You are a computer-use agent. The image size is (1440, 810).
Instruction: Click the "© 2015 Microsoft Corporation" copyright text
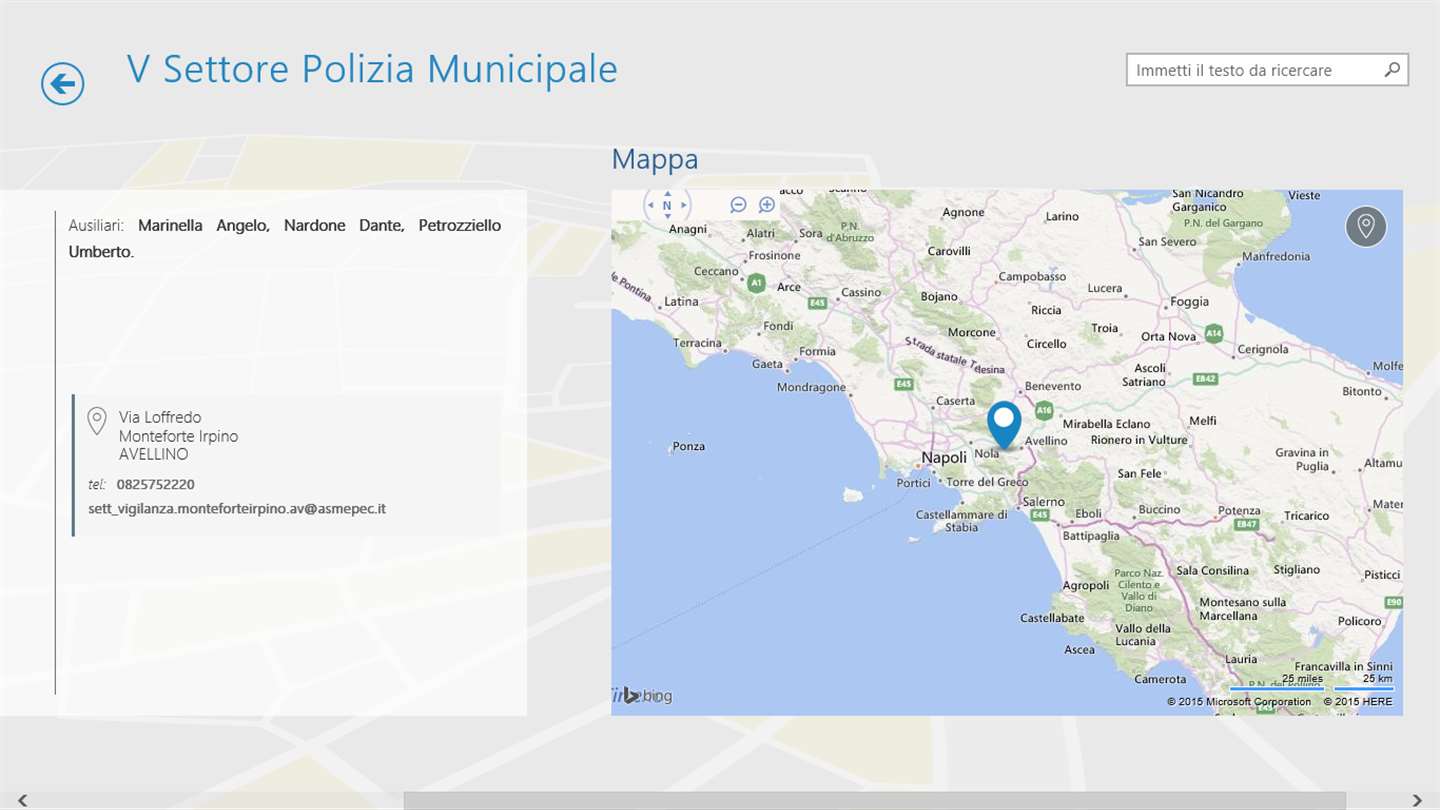(x=1239, y=702)
